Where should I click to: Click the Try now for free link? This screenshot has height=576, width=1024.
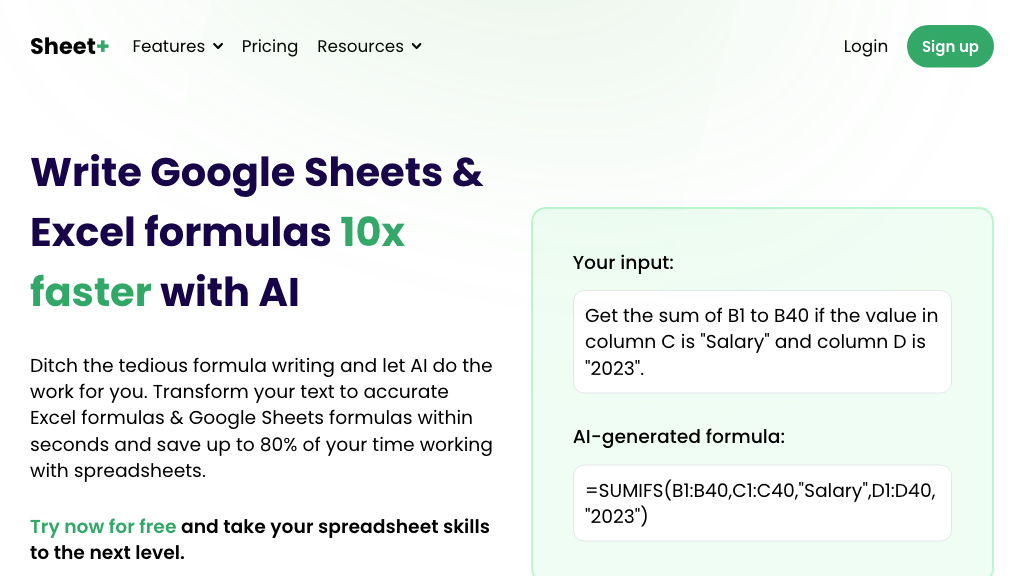(x=103, y=526)
